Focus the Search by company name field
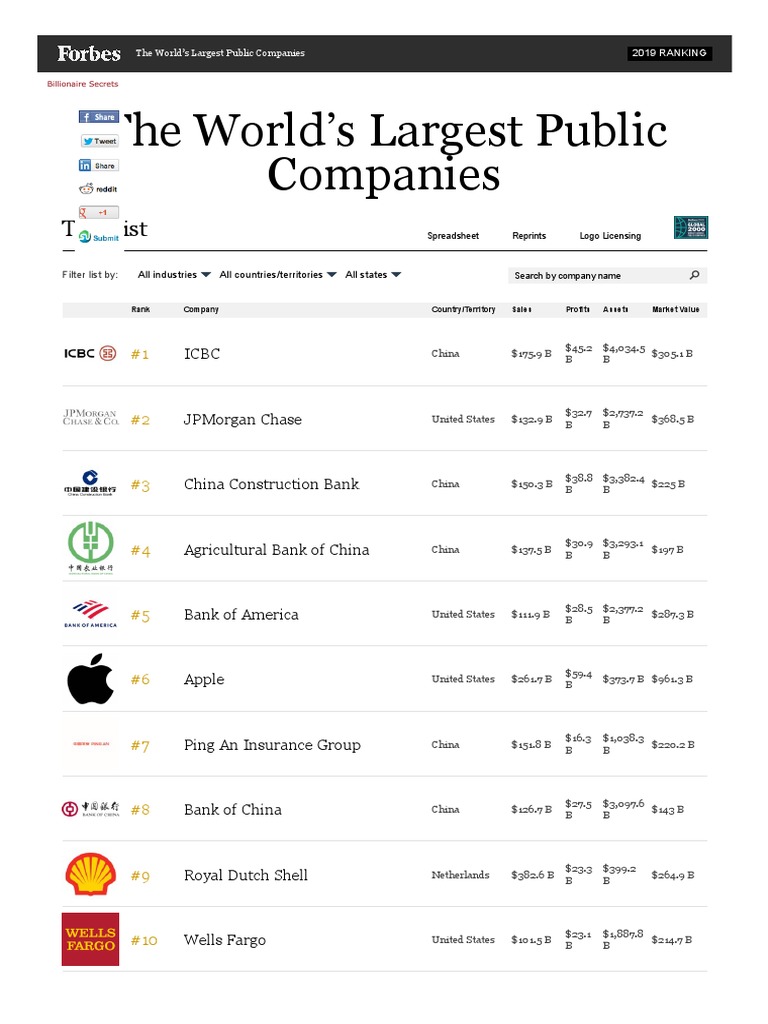768x1024 pixels. (598, 275)
